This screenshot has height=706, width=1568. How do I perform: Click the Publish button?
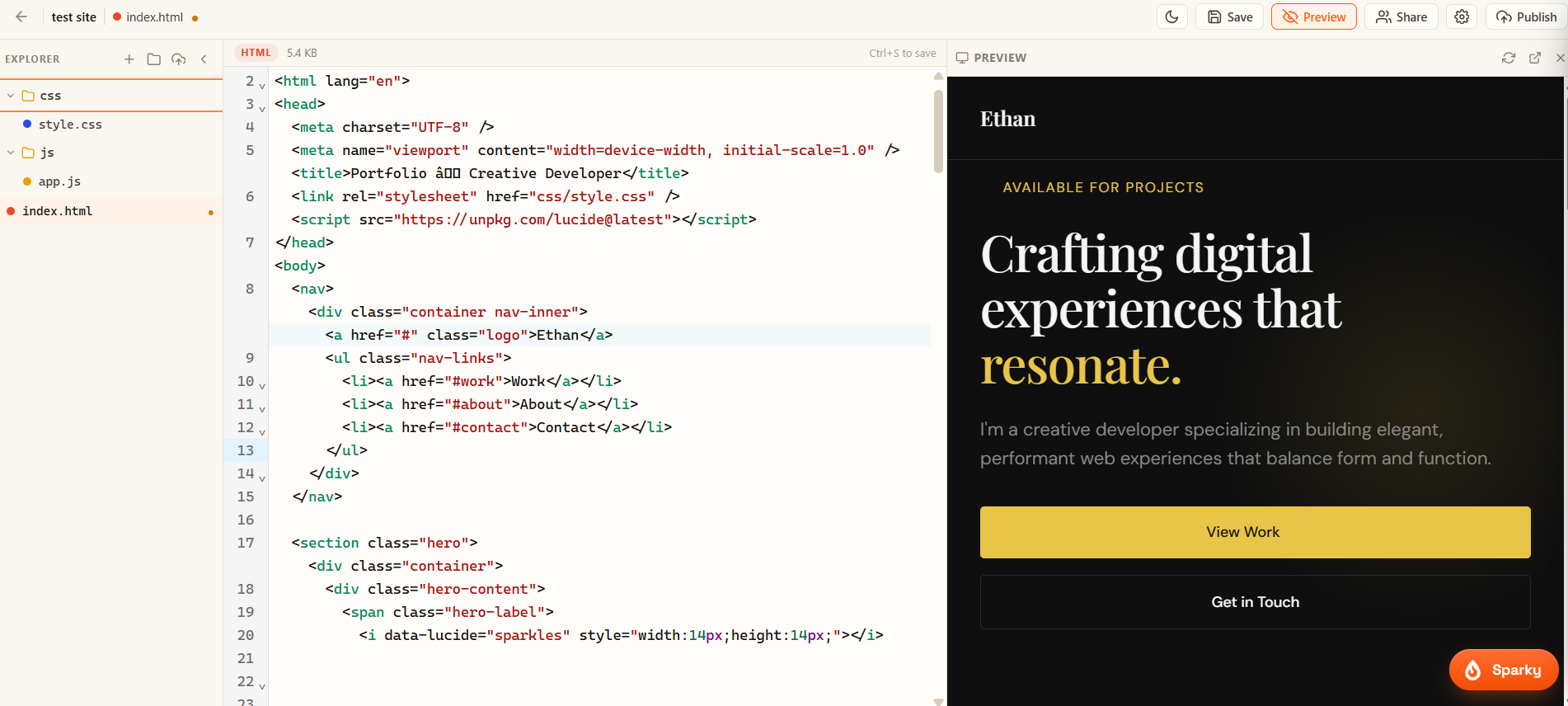(x=1526, y=16)
